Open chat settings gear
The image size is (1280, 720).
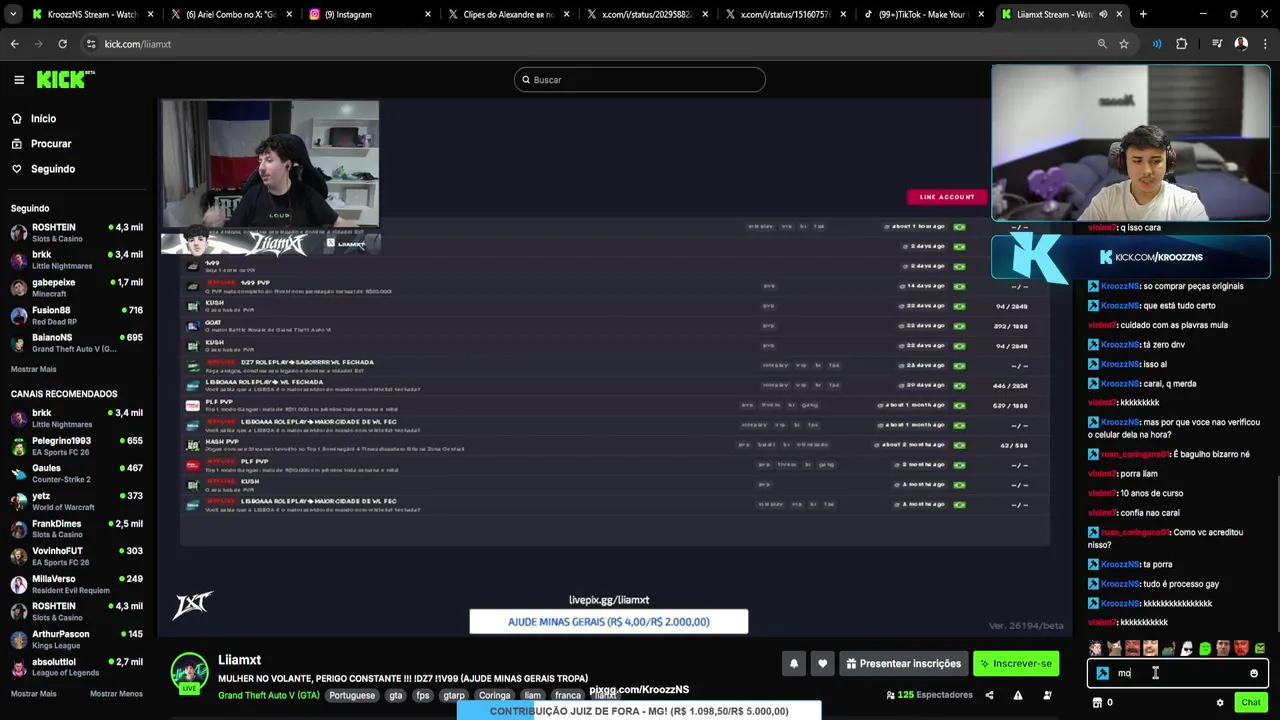pos(1220,703)
